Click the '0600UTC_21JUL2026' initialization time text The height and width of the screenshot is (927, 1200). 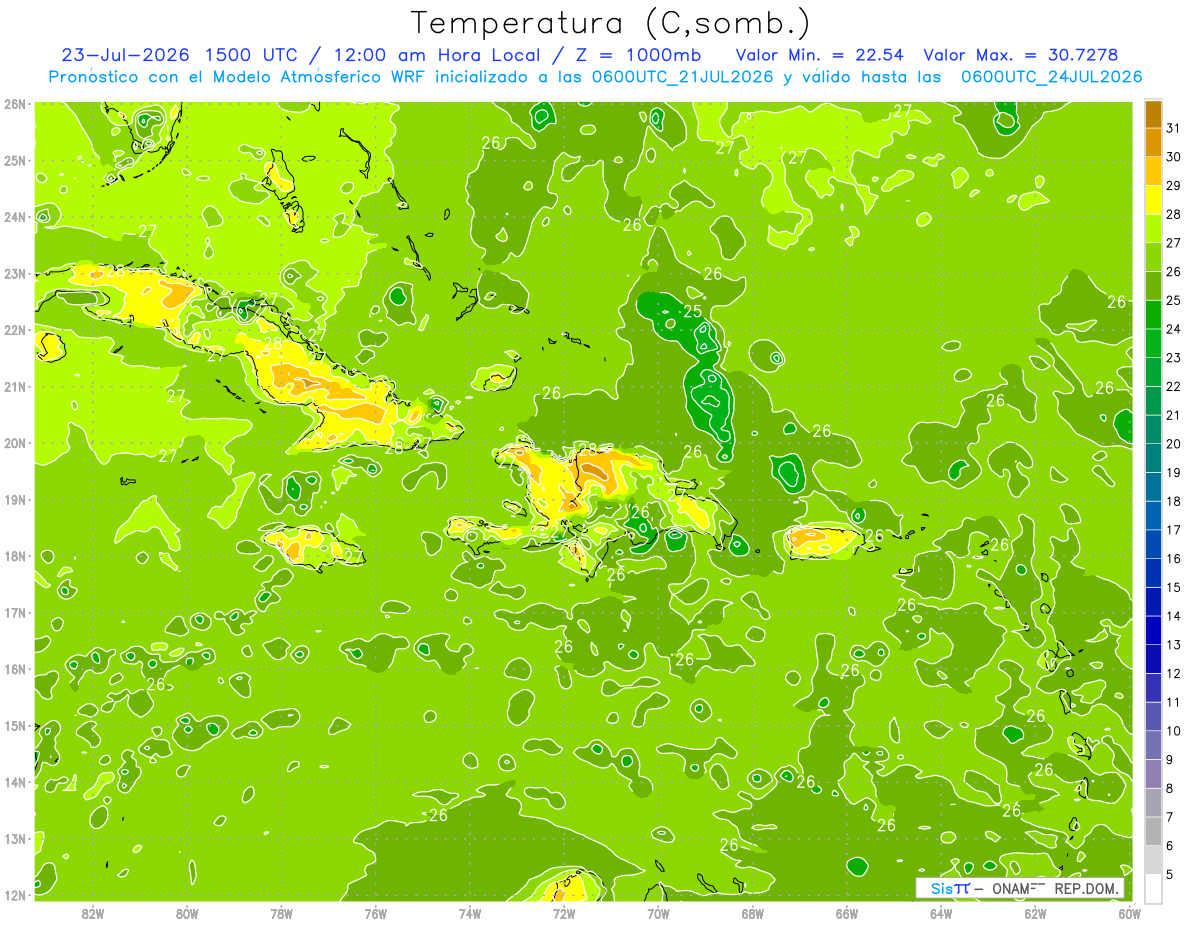(x=682, y=77)
